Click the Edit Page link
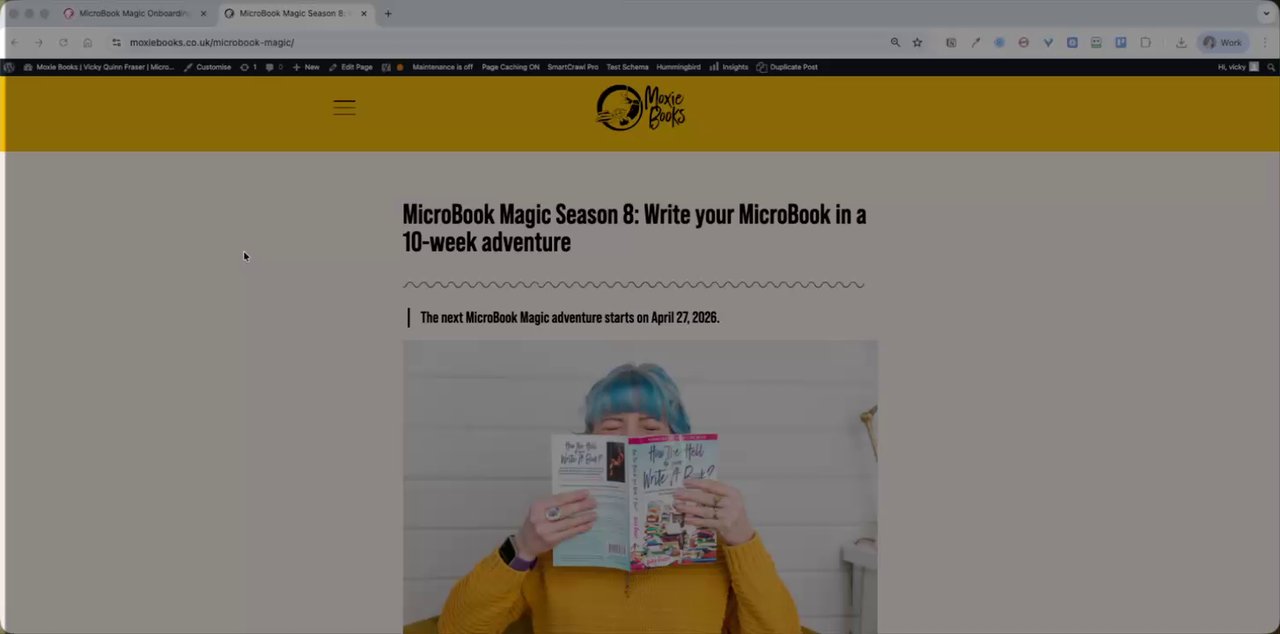Image resolution: width=1280 pixels, height=634 pixels. [350, 67]
